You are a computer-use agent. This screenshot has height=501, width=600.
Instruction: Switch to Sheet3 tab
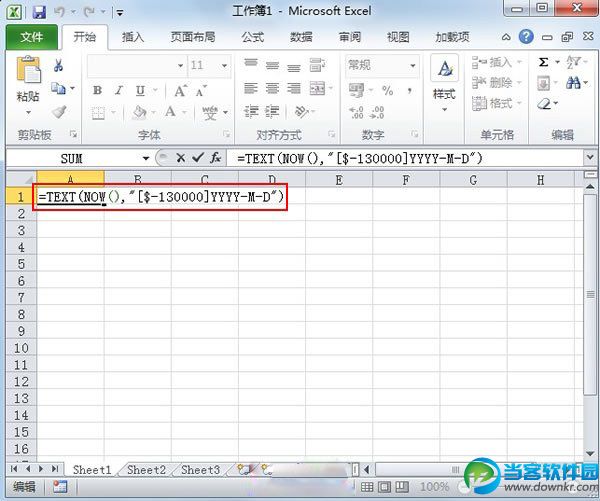pos(201,470)
